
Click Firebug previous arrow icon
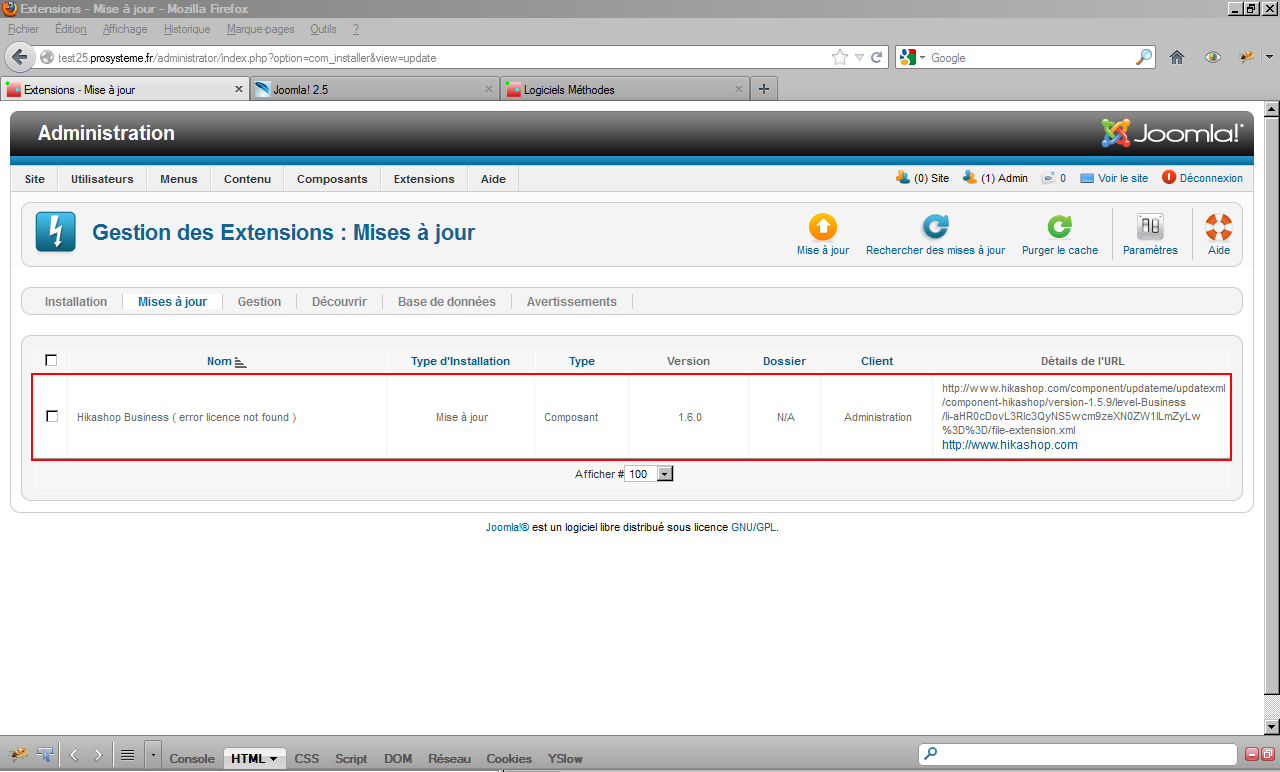click(x=74, y=756)
